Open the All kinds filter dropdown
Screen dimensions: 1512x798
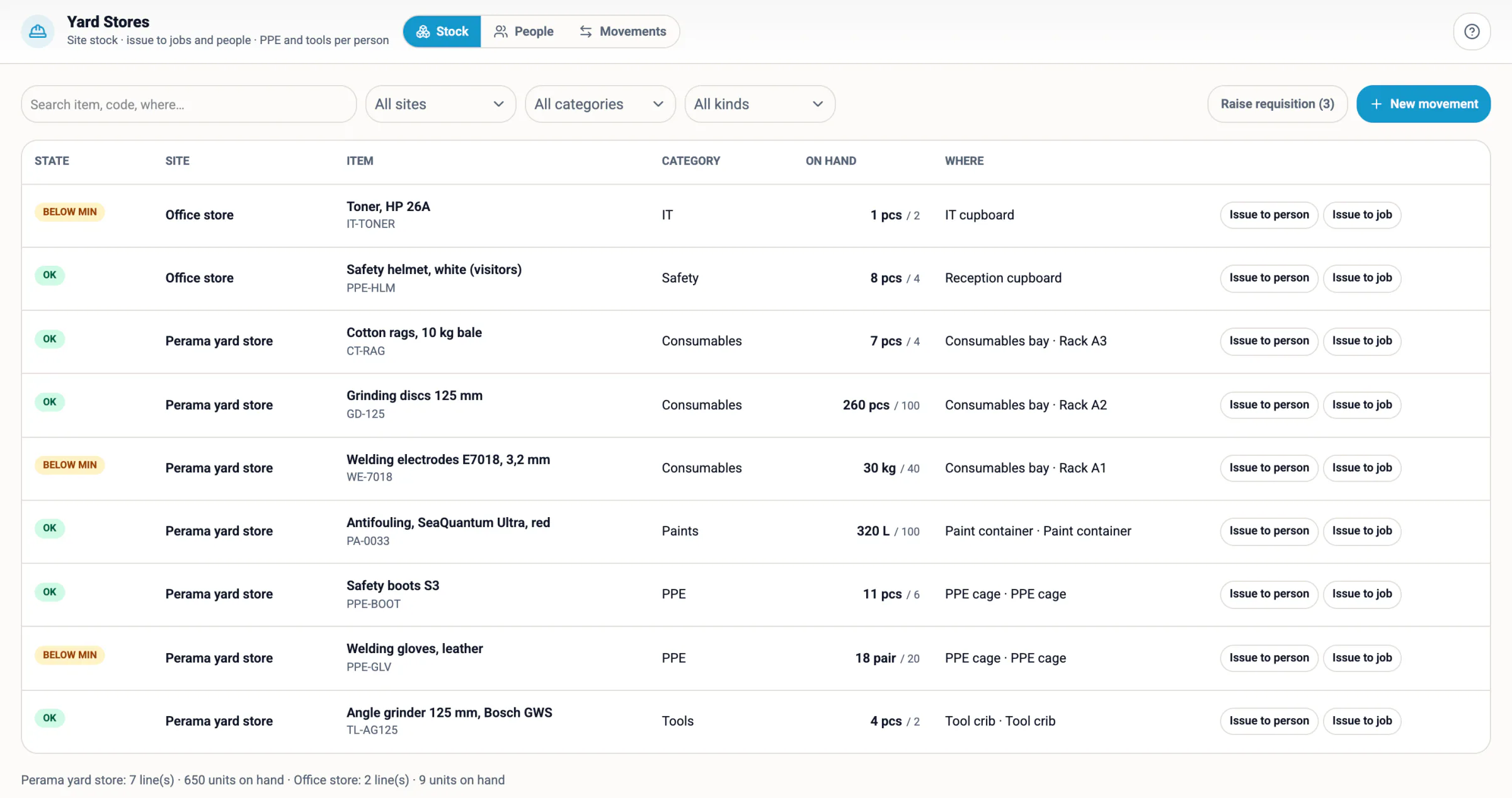tap(760, 104)
